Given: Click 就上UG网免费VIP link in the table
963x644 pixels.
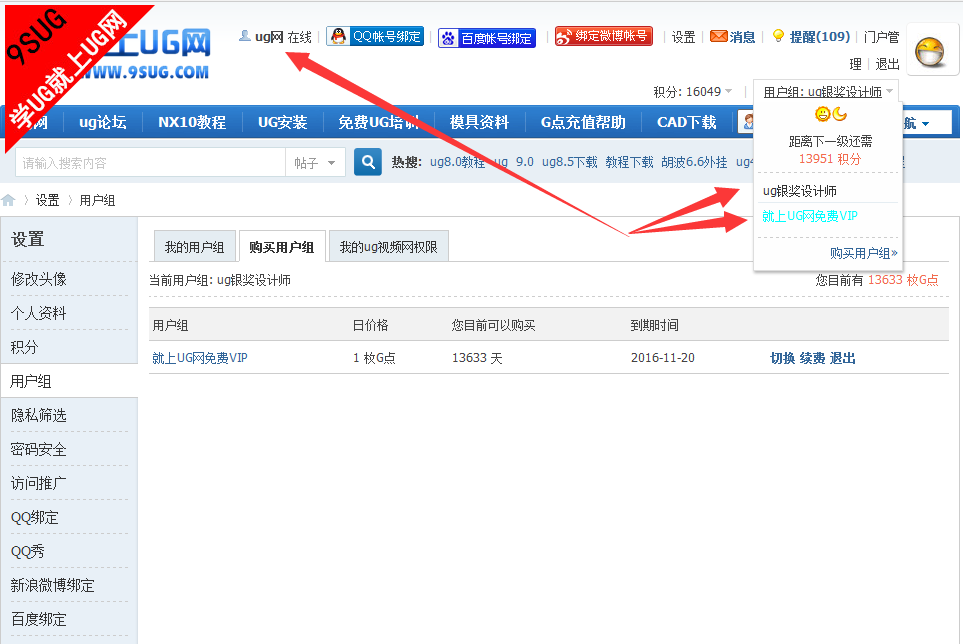Looking at the screenshot, I should click(x=200, y=358).
